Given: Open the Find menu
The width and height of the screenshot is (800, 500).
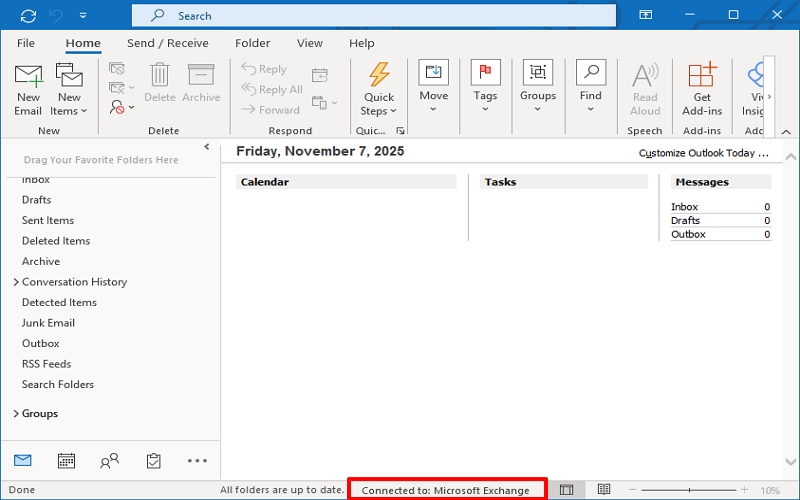Looking at the screenshot, I should pos(591,87).
